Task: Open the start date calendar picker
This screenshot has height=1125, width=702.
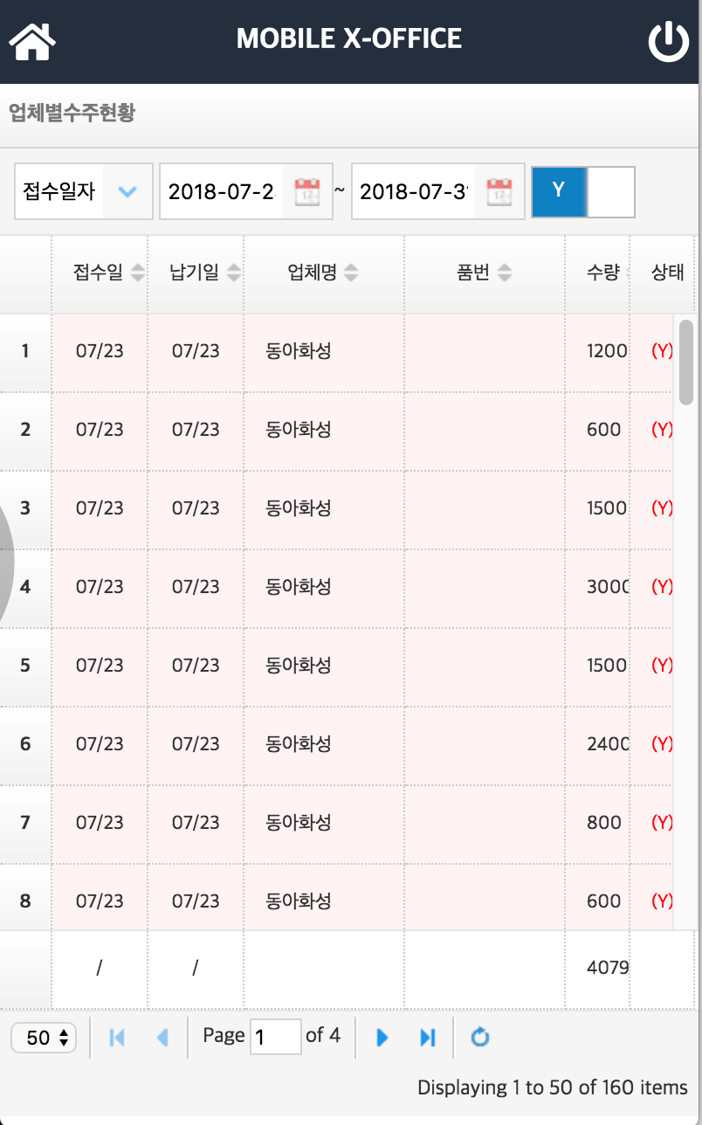Action: [x=307, y=192]
